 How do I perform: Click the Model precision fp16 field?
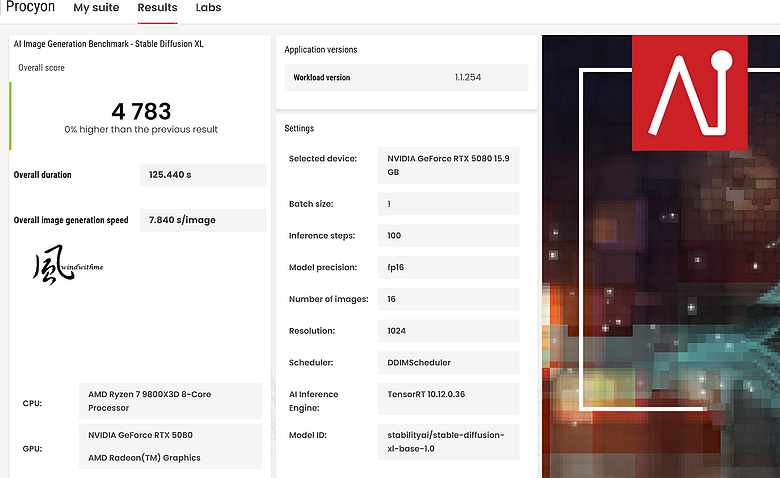(x=448, y=268)
